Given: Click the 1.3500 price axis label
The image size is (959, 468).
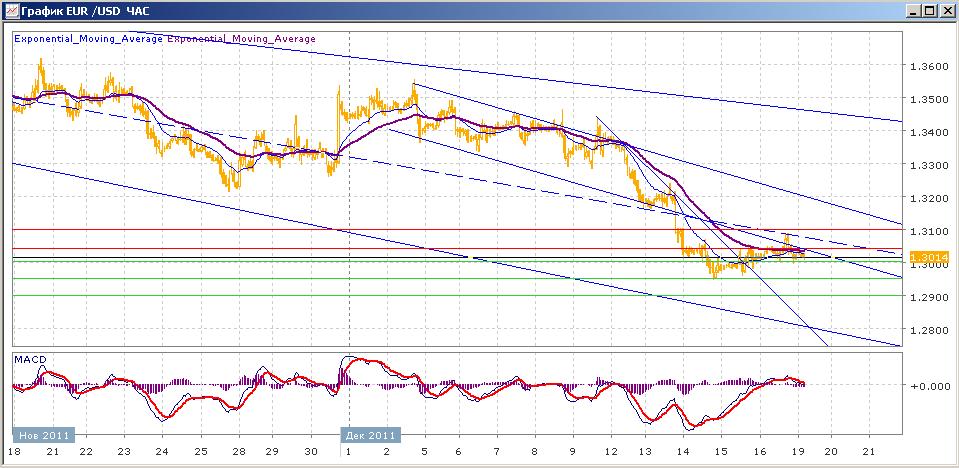Looking at the screenshot, I should (x=929, y=99).
